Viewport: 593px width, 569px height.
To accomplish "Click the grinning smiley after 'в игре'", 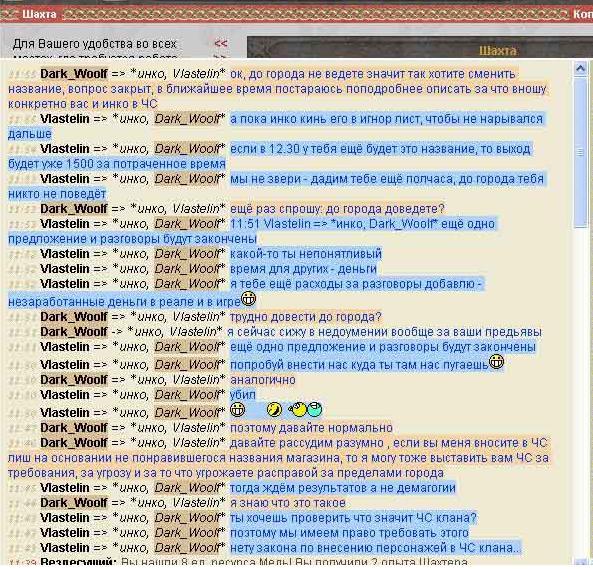I will click(248, 299).
